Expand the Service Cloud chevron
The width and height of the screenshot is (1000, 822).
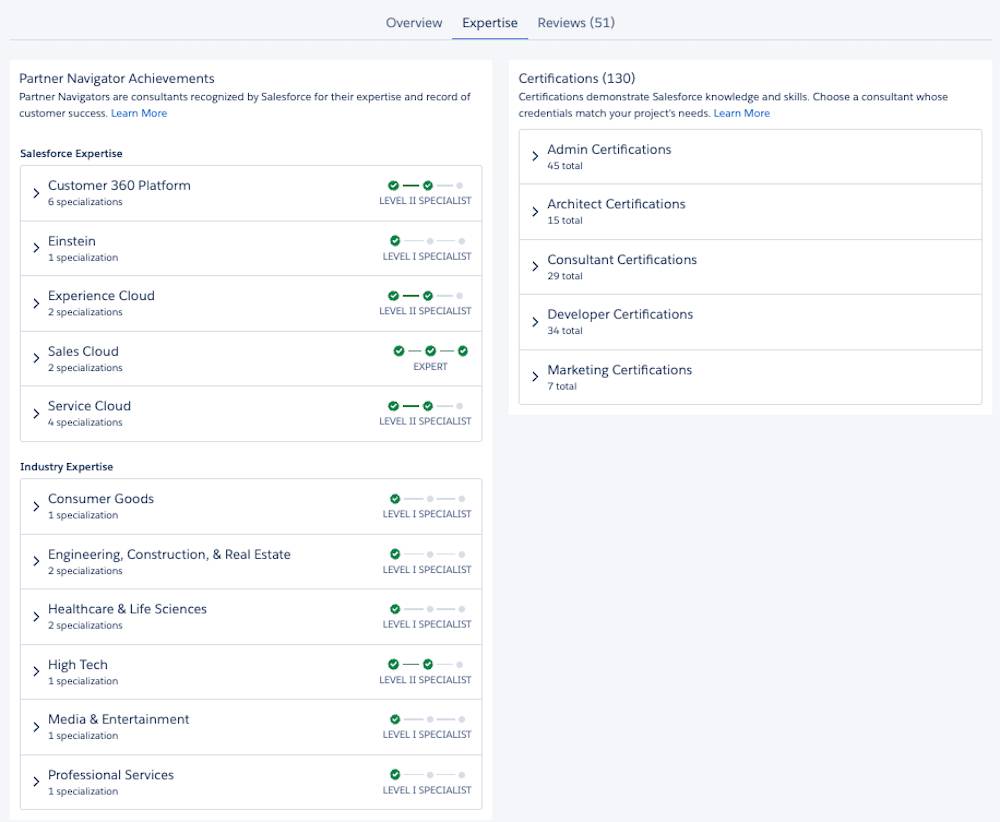pos(36,413)
